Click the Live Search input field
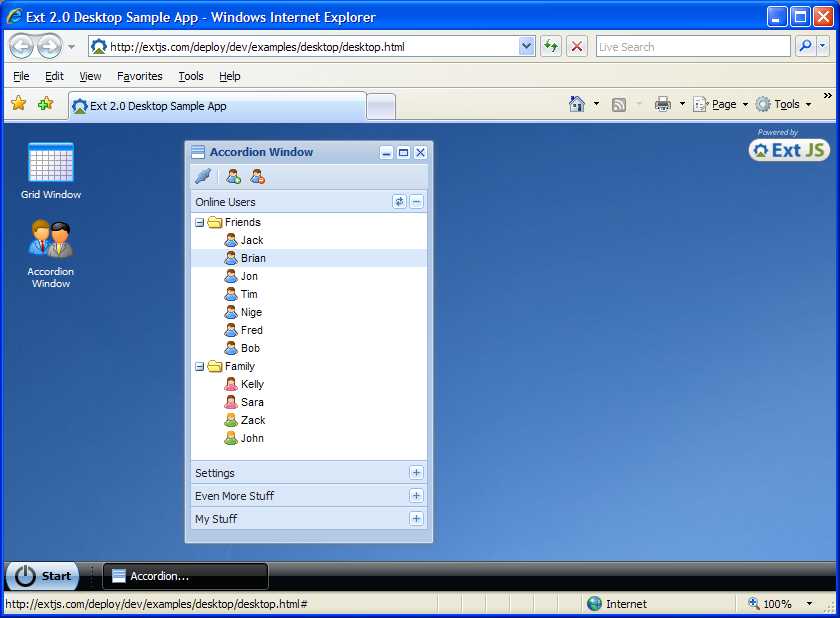Screen dimensions: 840x618 (x=692, y=47)
